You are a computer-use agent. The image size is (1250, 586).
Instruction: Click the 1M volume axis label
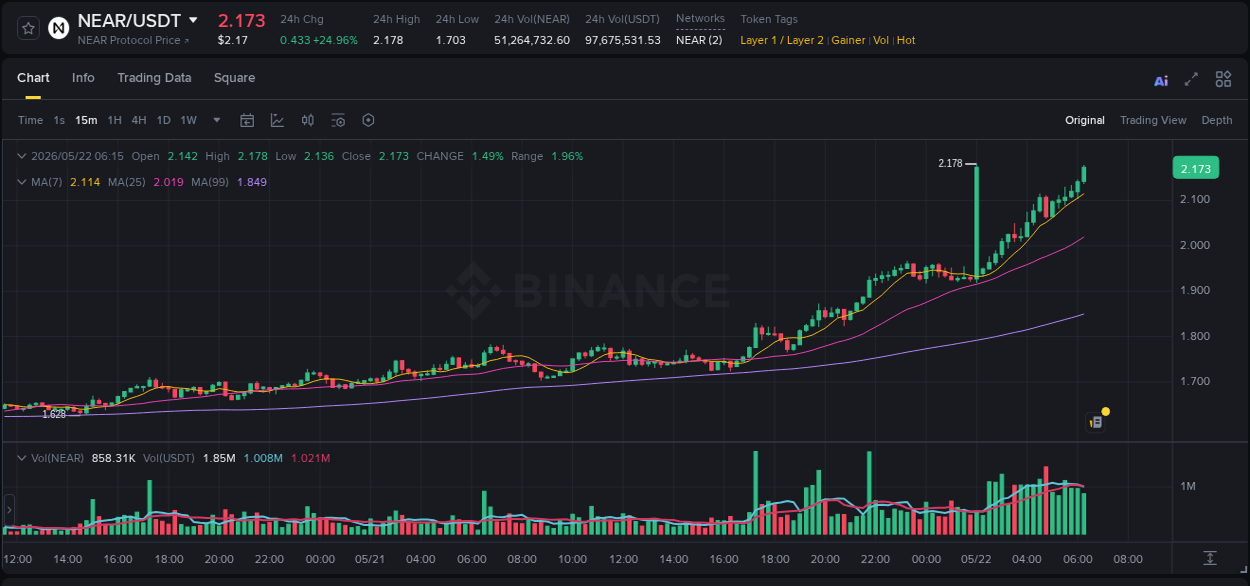click(1188, 486)
